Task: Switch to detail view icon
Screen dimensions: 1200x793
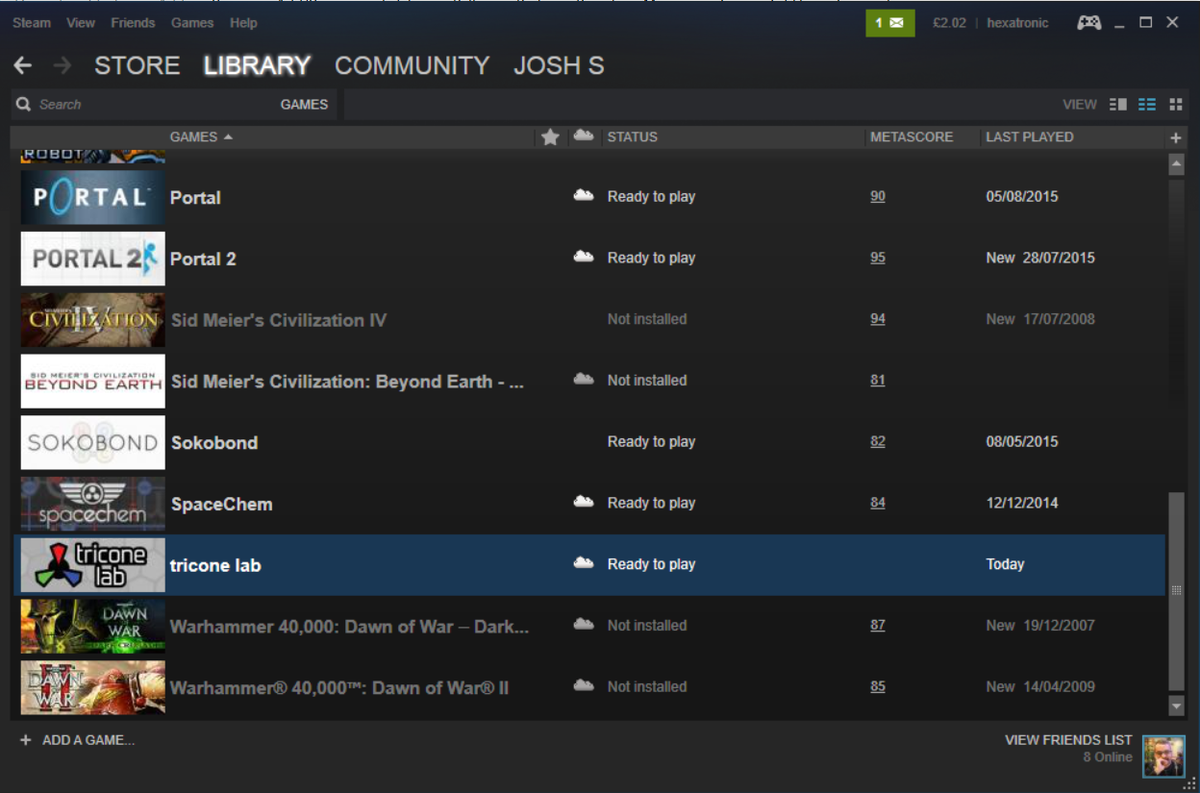Action: [x=1118, y=104]
